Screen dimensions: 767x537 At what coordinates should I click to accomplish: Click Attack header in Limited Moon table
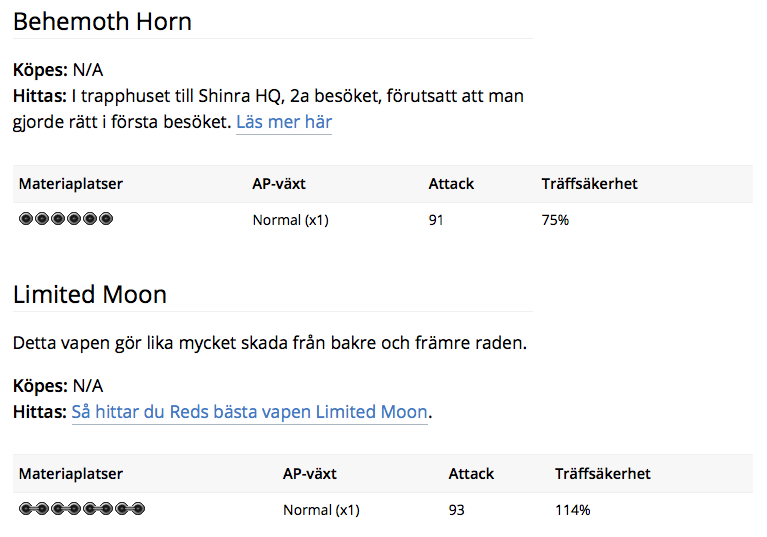click(x=471, y=474)
